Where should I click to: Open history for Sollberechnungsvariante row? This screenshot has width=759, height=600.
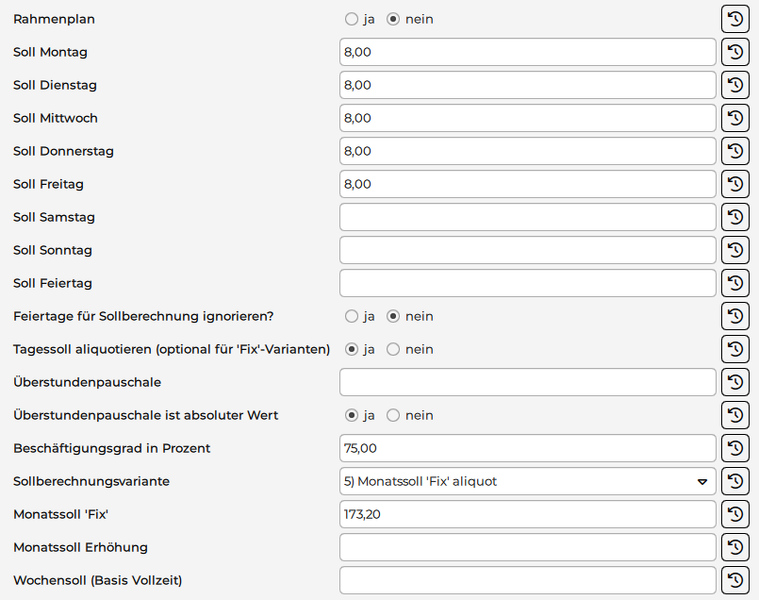pyautogui.click(x=735, y=481)
